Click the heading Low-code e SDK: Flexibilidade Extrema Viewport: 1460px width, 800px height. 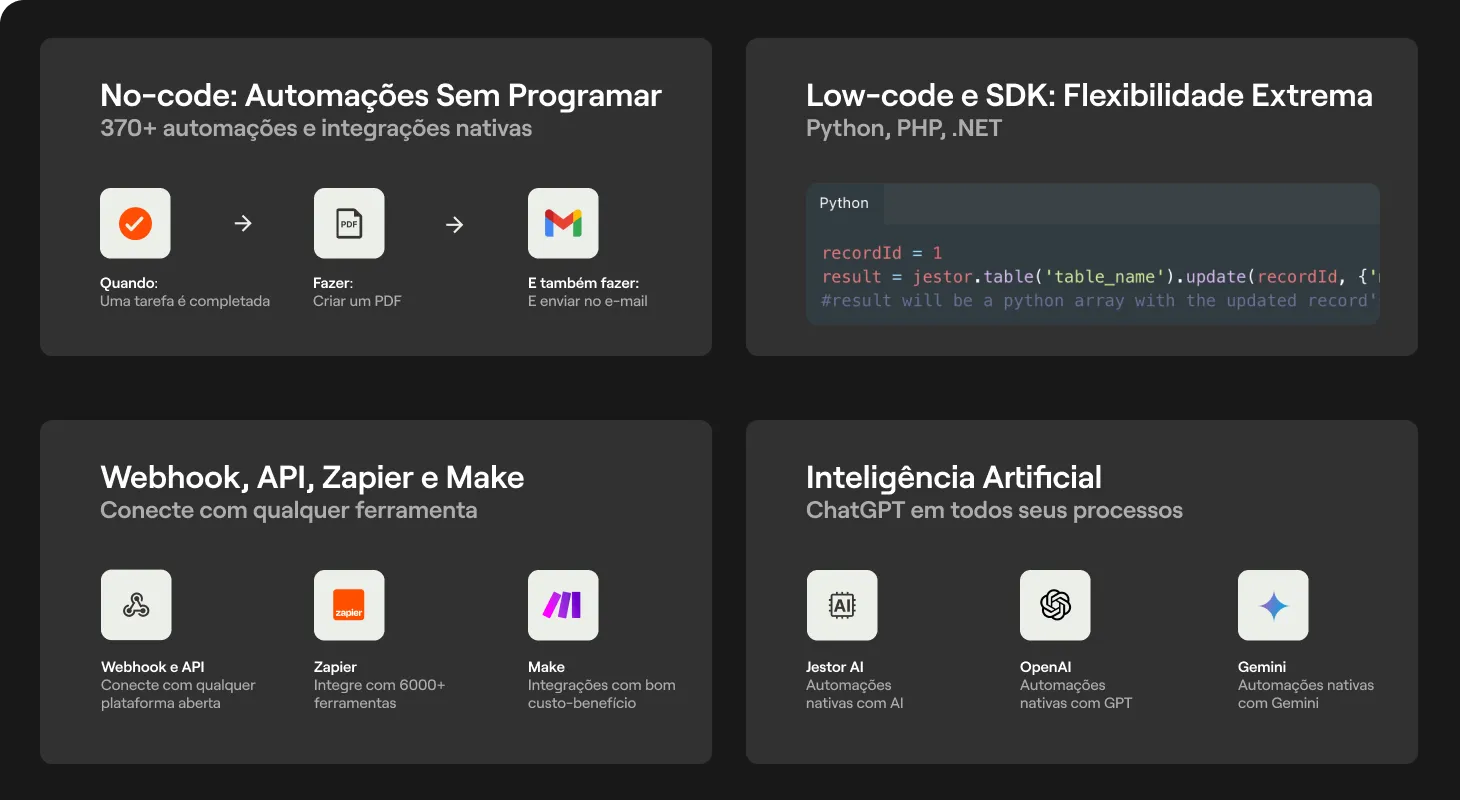pos(1089,96)
